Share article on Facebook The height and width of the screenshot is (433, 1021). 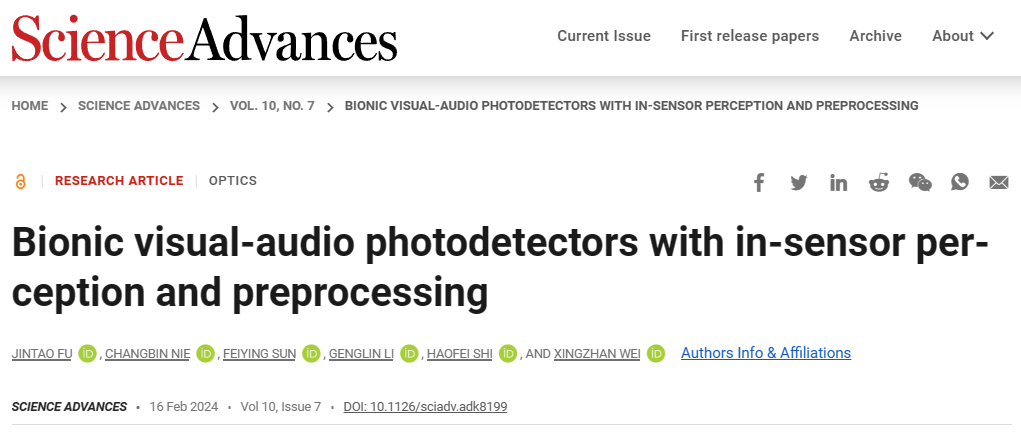click(759, 182)
